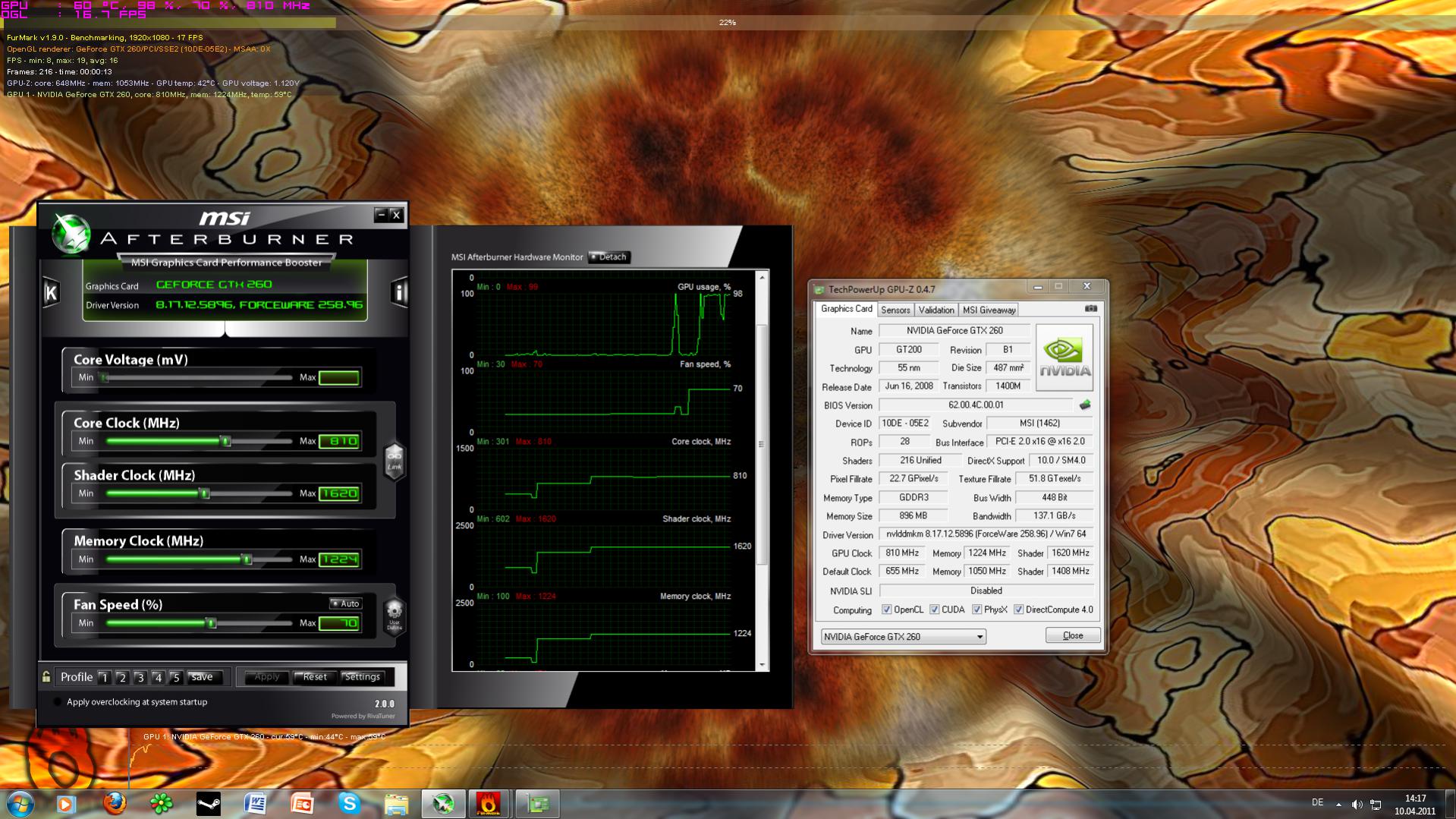Switch to FurMark taskbar button

tap(489, 804)
